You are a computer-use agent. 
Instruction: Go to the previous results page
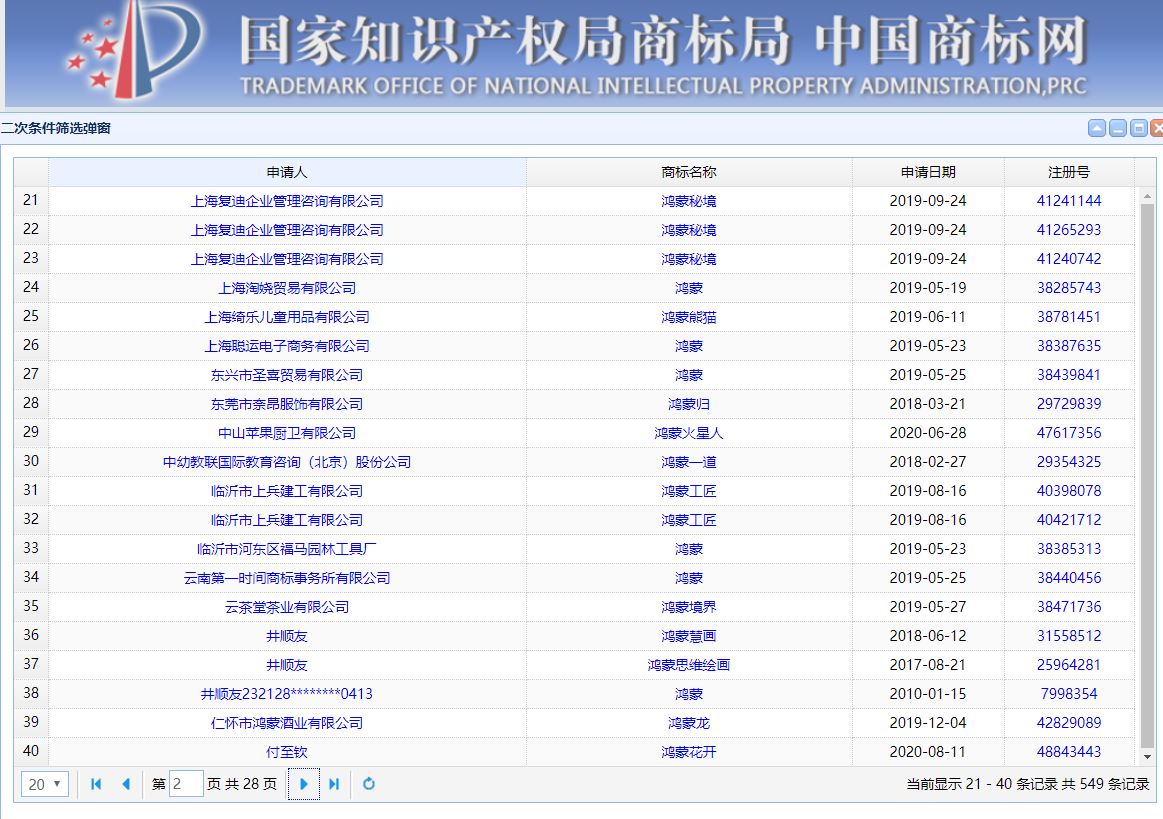point(125,784)
